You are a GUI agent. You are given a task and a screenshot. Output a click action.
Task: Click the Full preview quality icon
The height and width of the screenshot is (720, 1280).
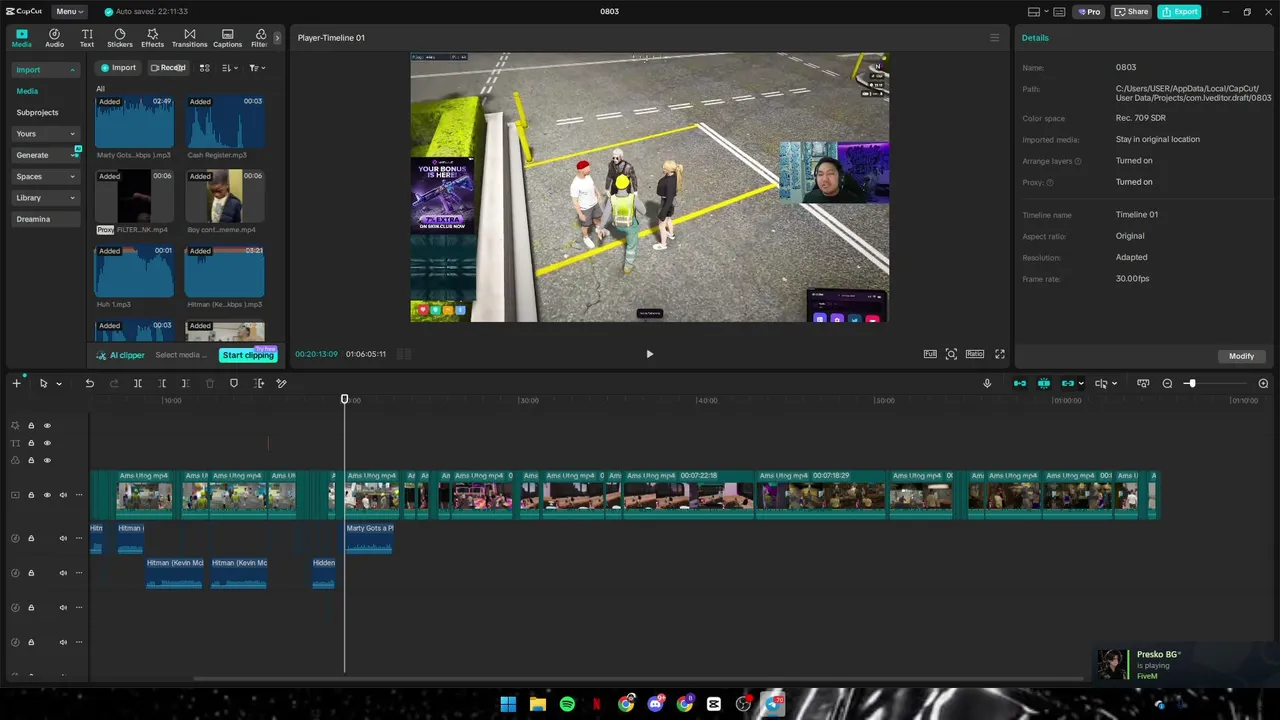[x=930, y=354]
